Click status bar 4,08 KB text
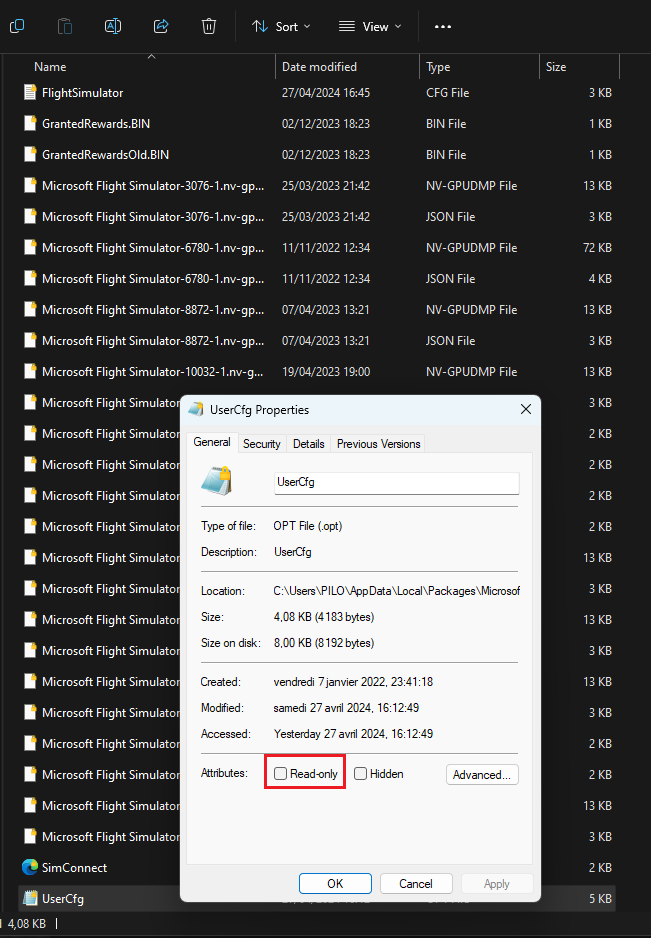 27,924
